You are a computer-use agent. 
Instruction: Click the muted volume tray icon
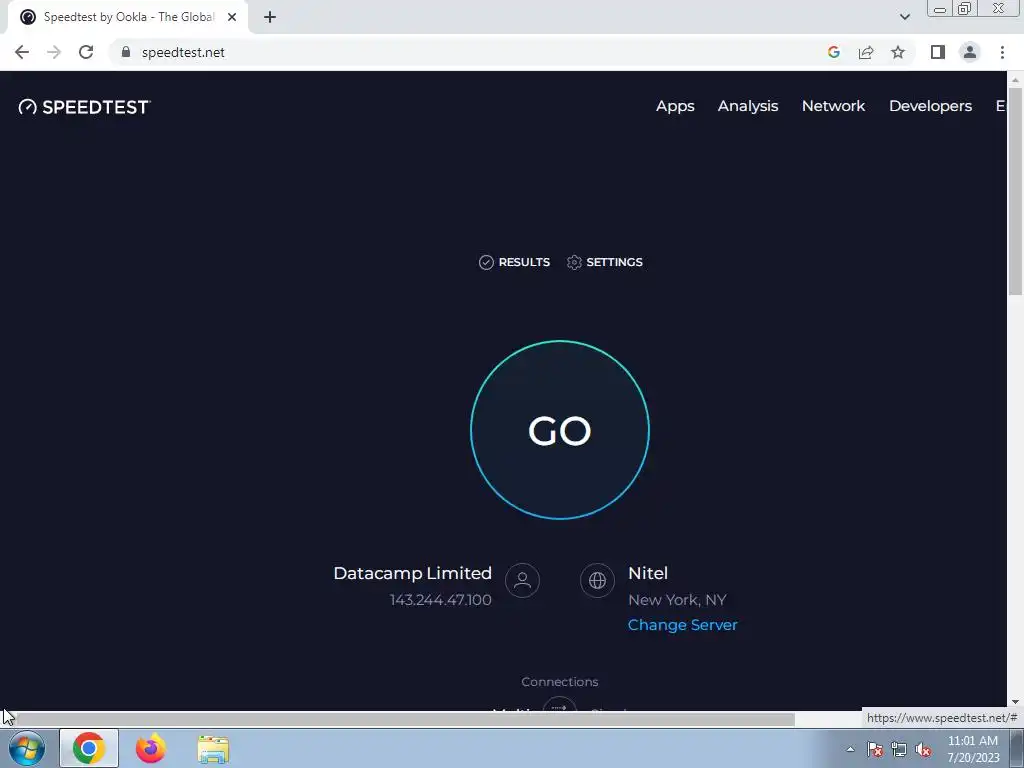pos(923,750)
